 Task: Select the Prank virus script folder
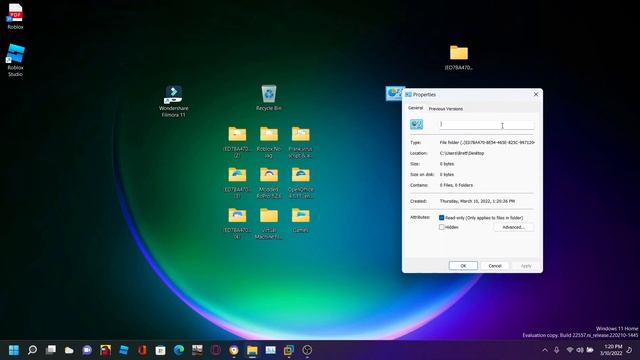(300, 142)
